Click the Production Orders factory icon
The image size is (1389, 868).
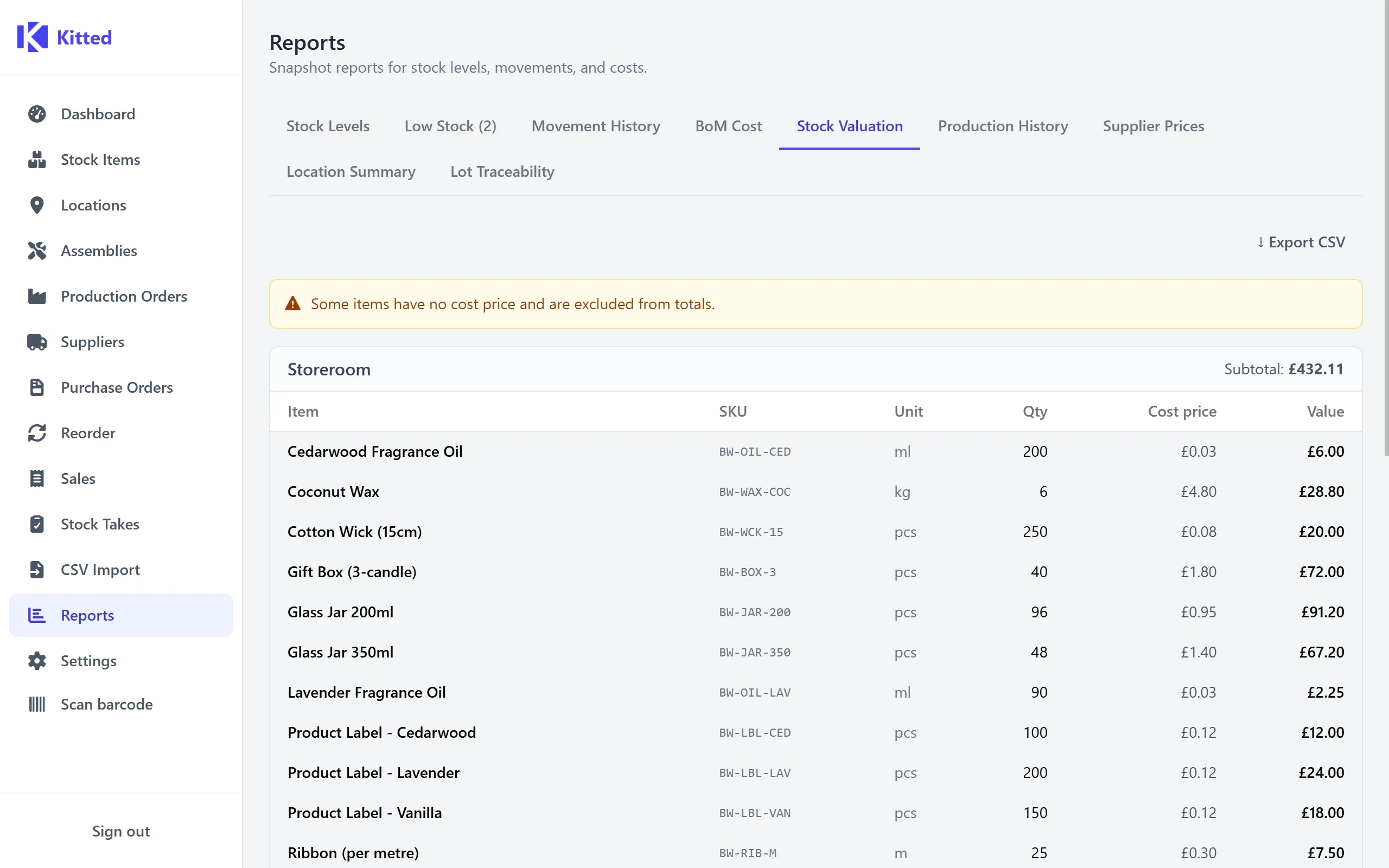[37, 296]
